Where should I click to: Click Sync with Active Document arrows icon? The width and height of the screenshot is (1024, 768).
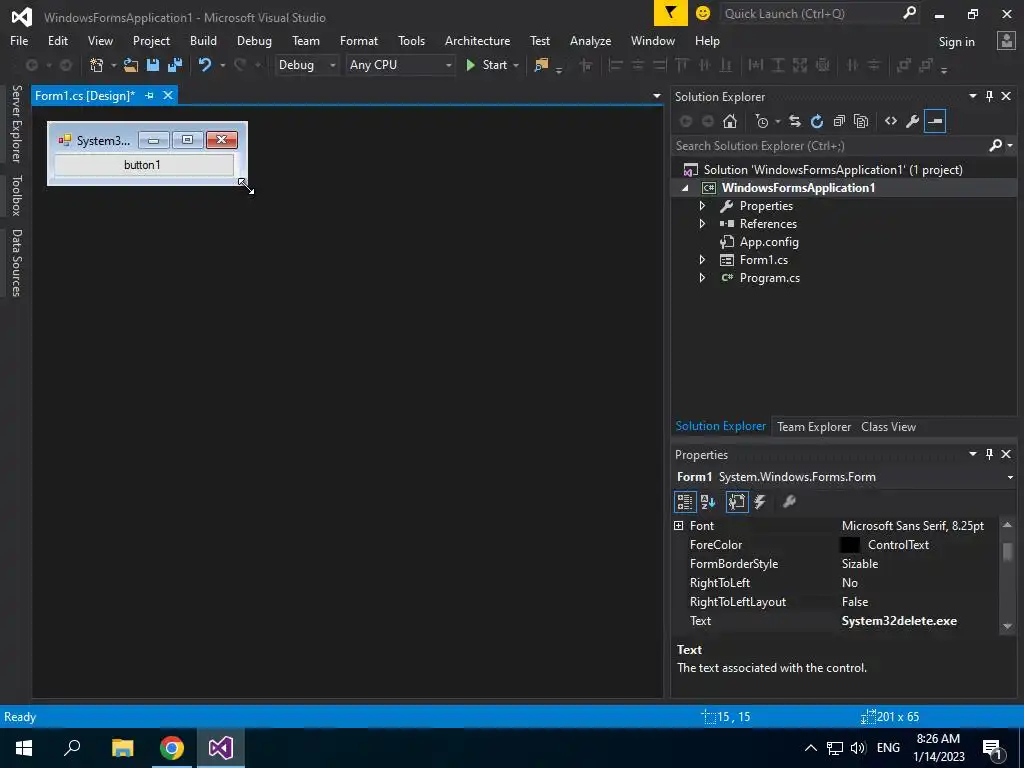(794, 121)
